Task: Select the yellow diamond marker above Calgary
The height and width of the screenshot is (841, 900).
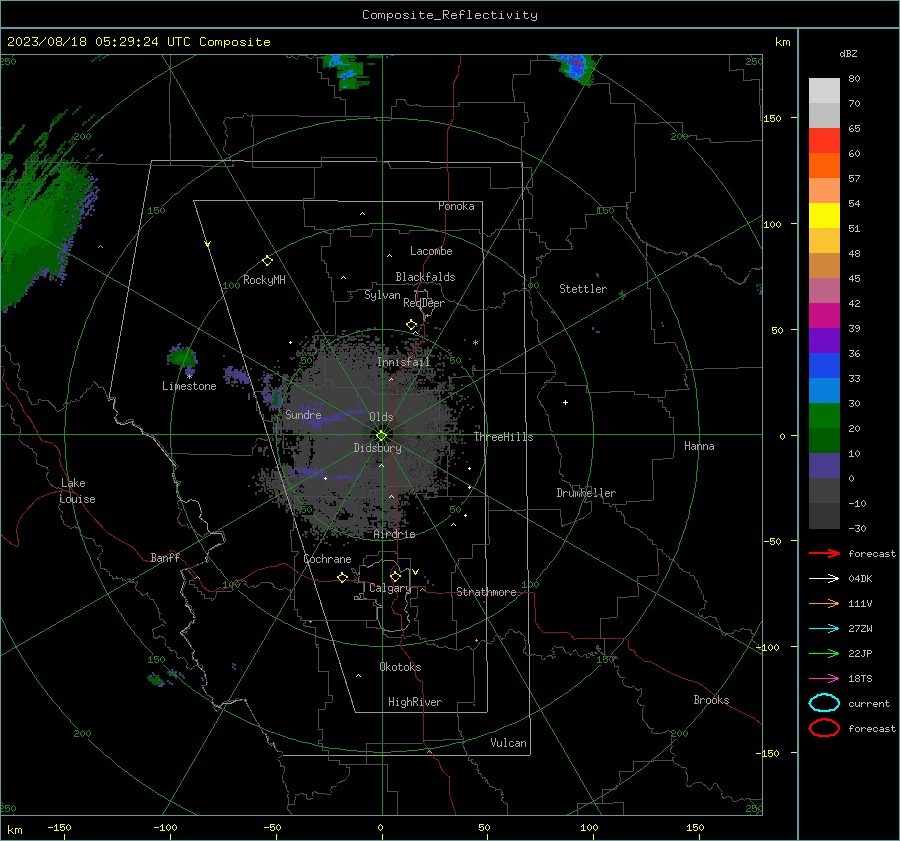Action: (395, 576)
